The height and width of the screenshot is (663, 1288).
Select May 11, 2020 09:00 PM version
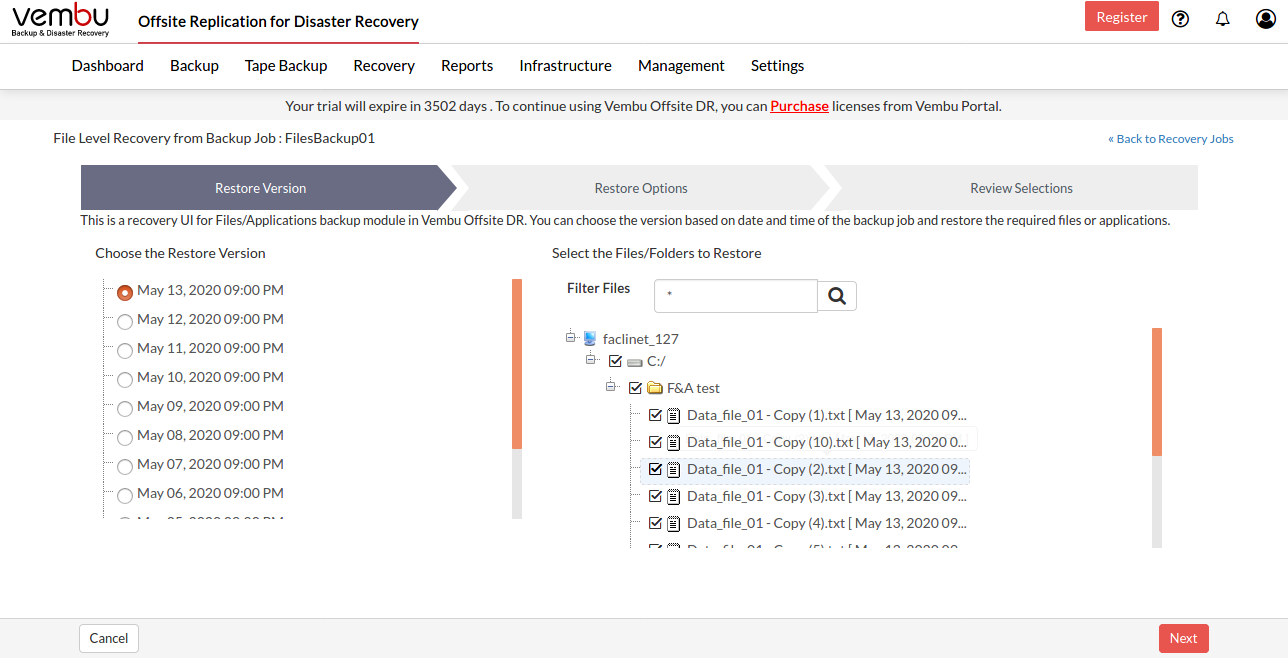[x=125, y=351]
